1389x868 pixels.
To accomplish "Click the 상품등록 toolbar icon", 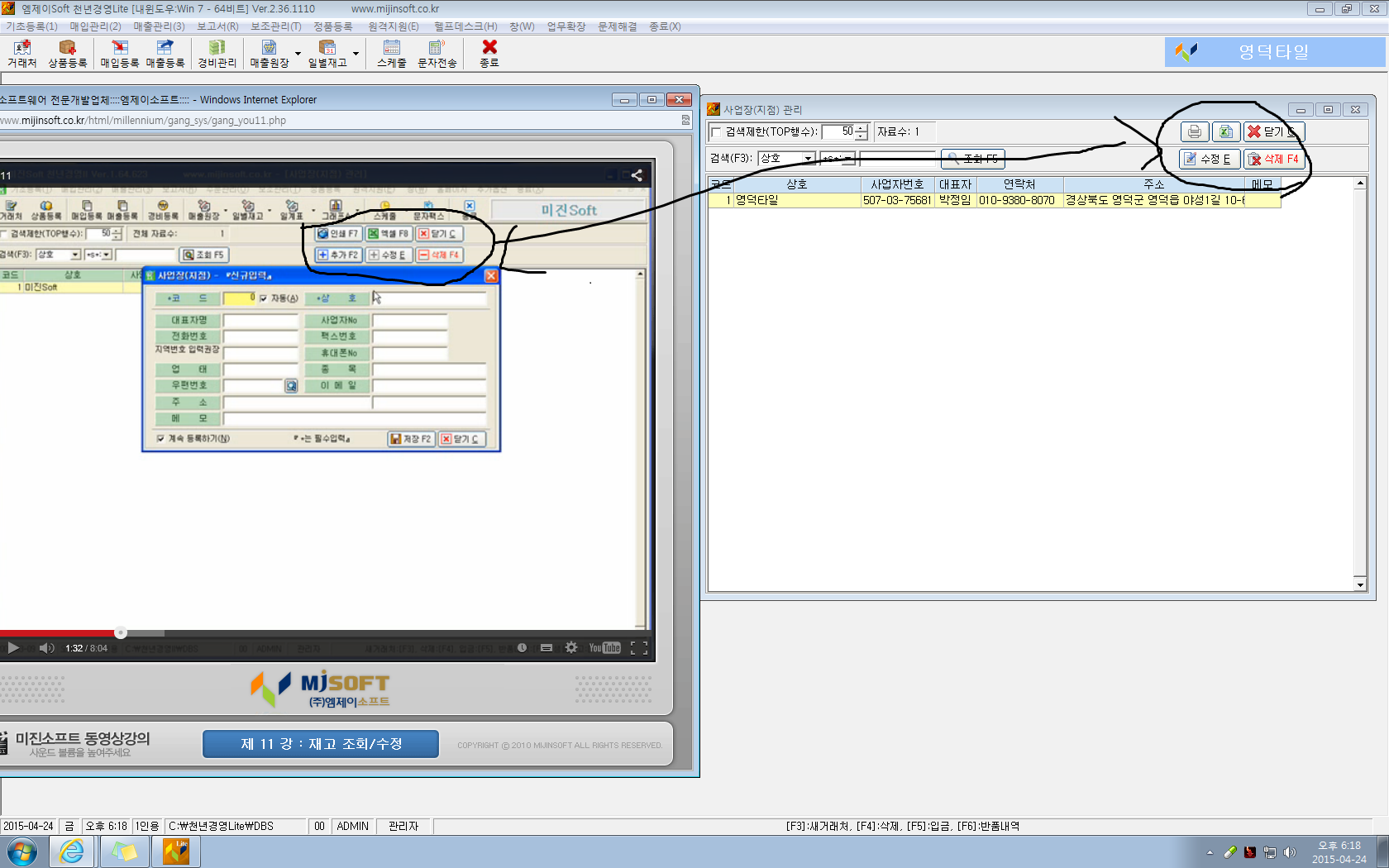I will pyautogui.click(x=67, y=54).
